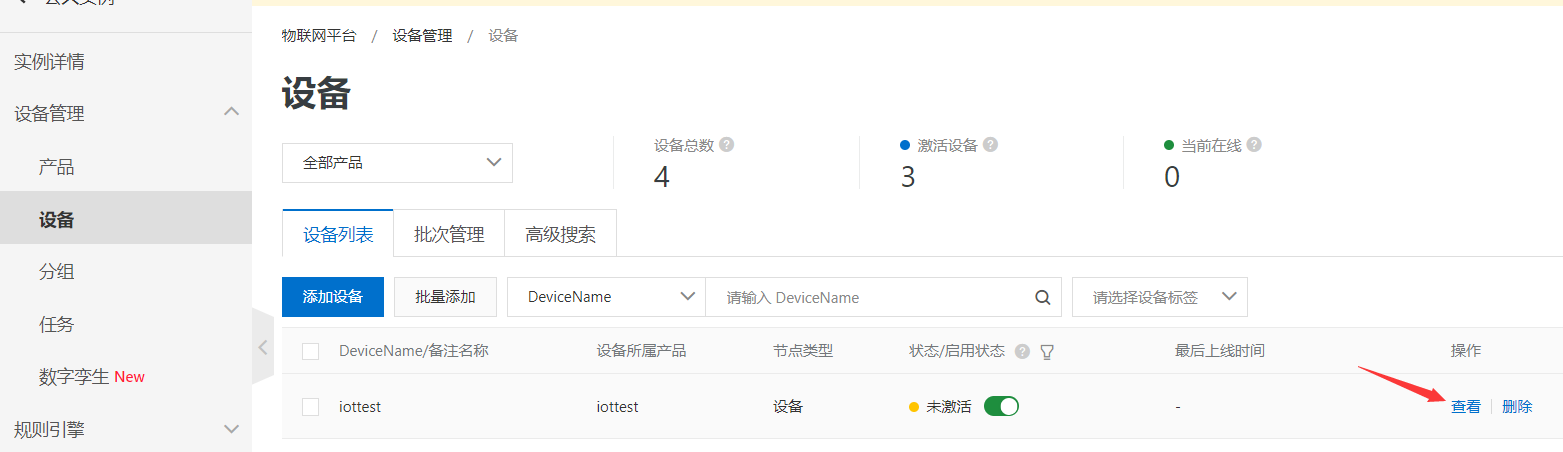The image size is (1563, 452).
Task: Expand the 规则引擎 sidebar section
Action: 231,429
